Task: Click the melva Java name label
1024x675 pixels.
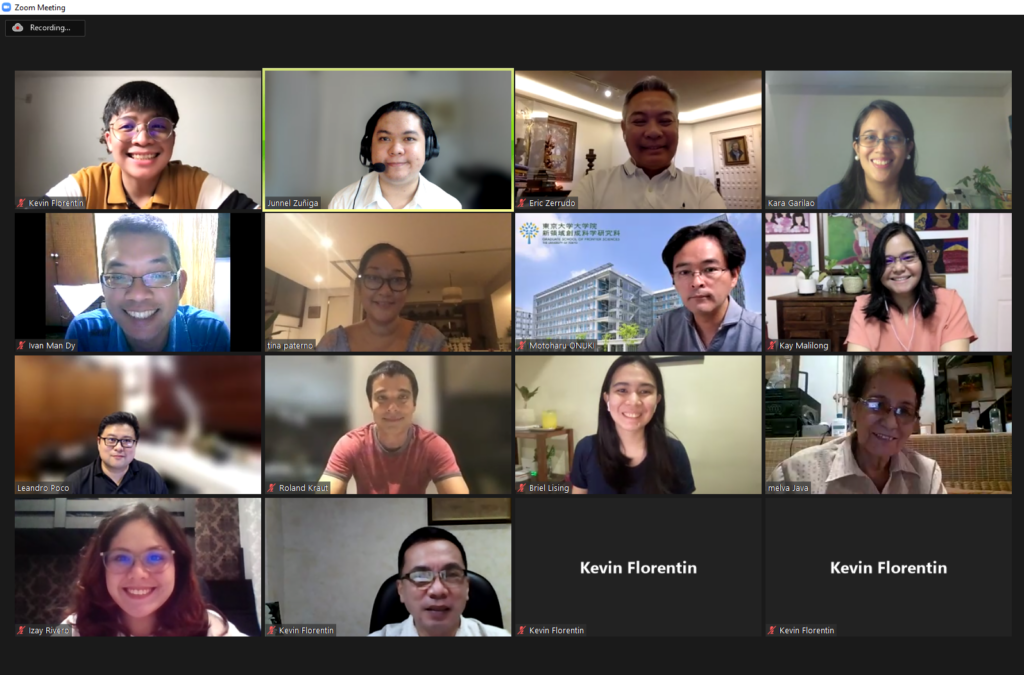Action: (788, 488)
